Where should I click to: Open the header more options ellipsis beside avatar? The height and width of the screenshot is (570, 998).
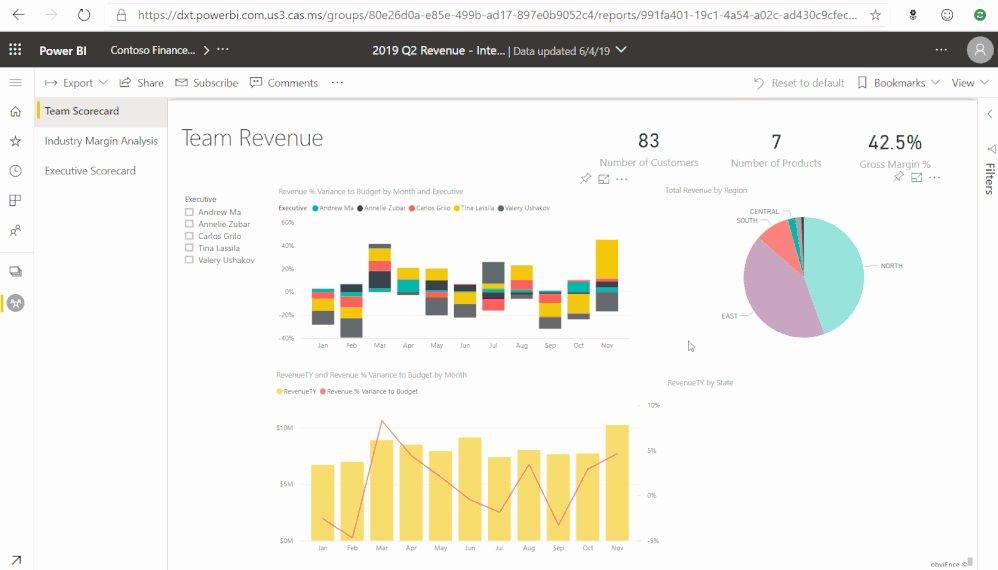[x=941, y=50]
